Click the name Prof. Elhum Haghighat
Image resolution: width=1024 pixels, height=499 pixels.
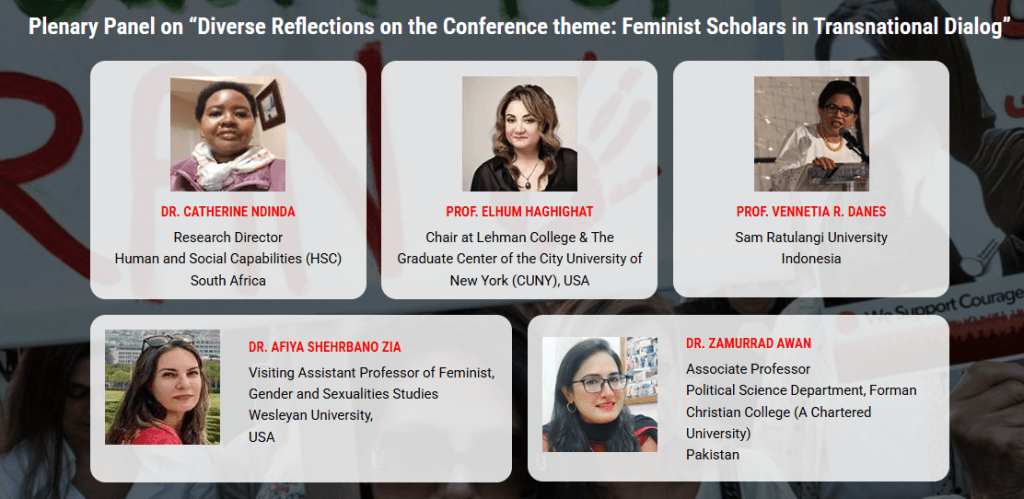(519, 212)
